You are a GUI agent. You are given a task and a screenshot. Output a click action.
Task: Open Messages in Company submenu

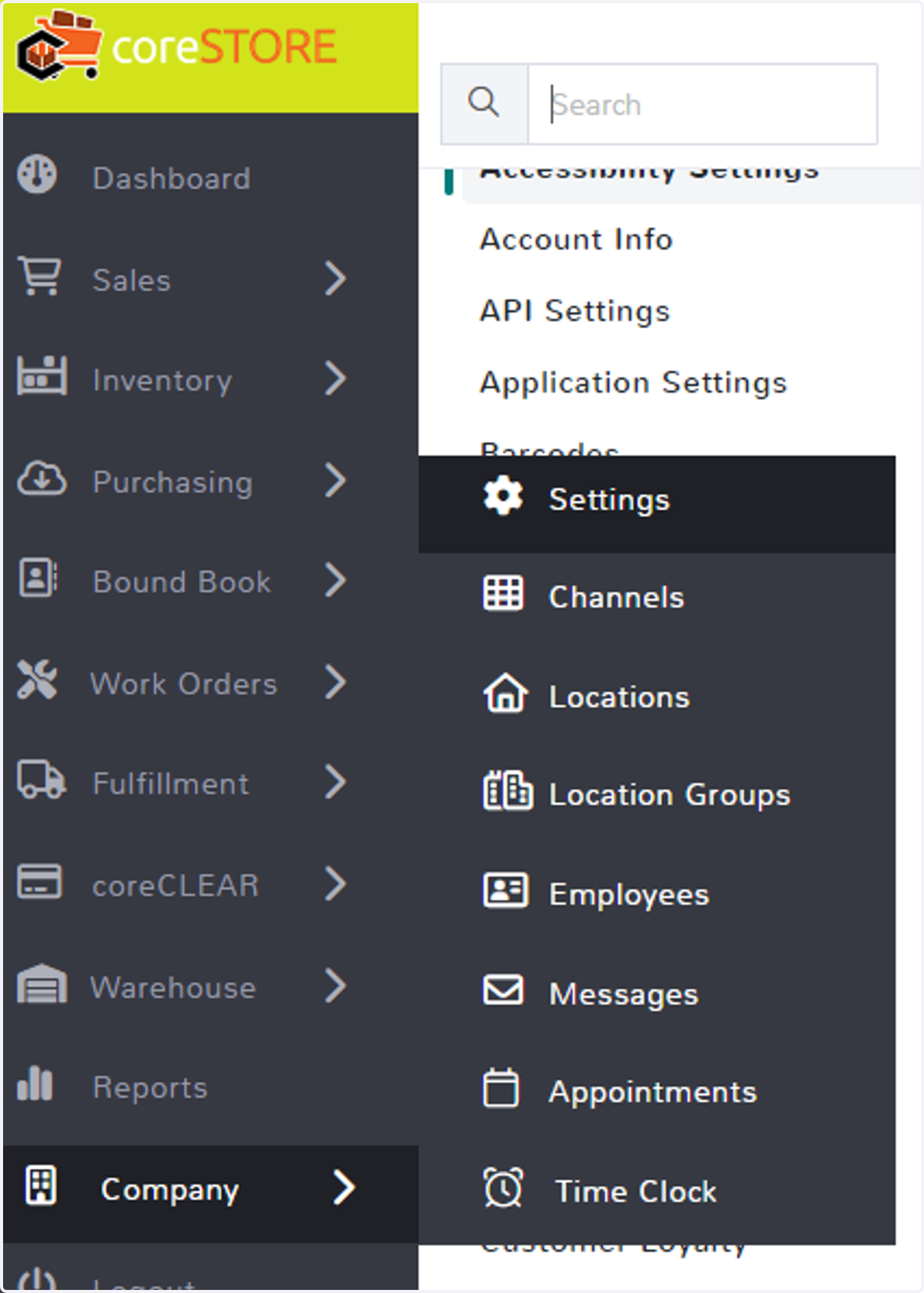(624, 995)
